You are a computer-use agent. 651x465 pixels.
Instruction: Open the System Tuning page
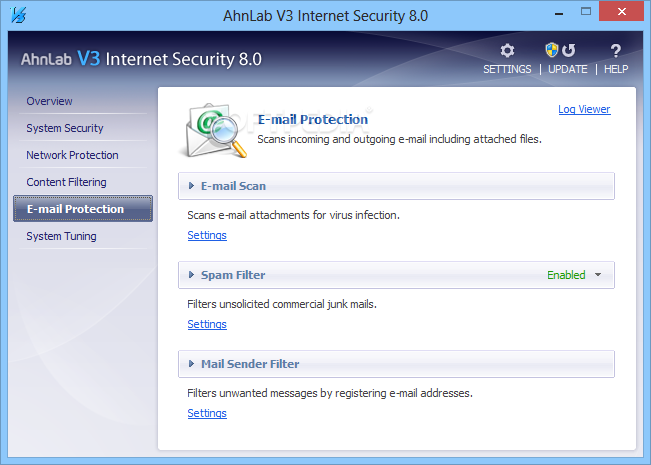[61, 236]
